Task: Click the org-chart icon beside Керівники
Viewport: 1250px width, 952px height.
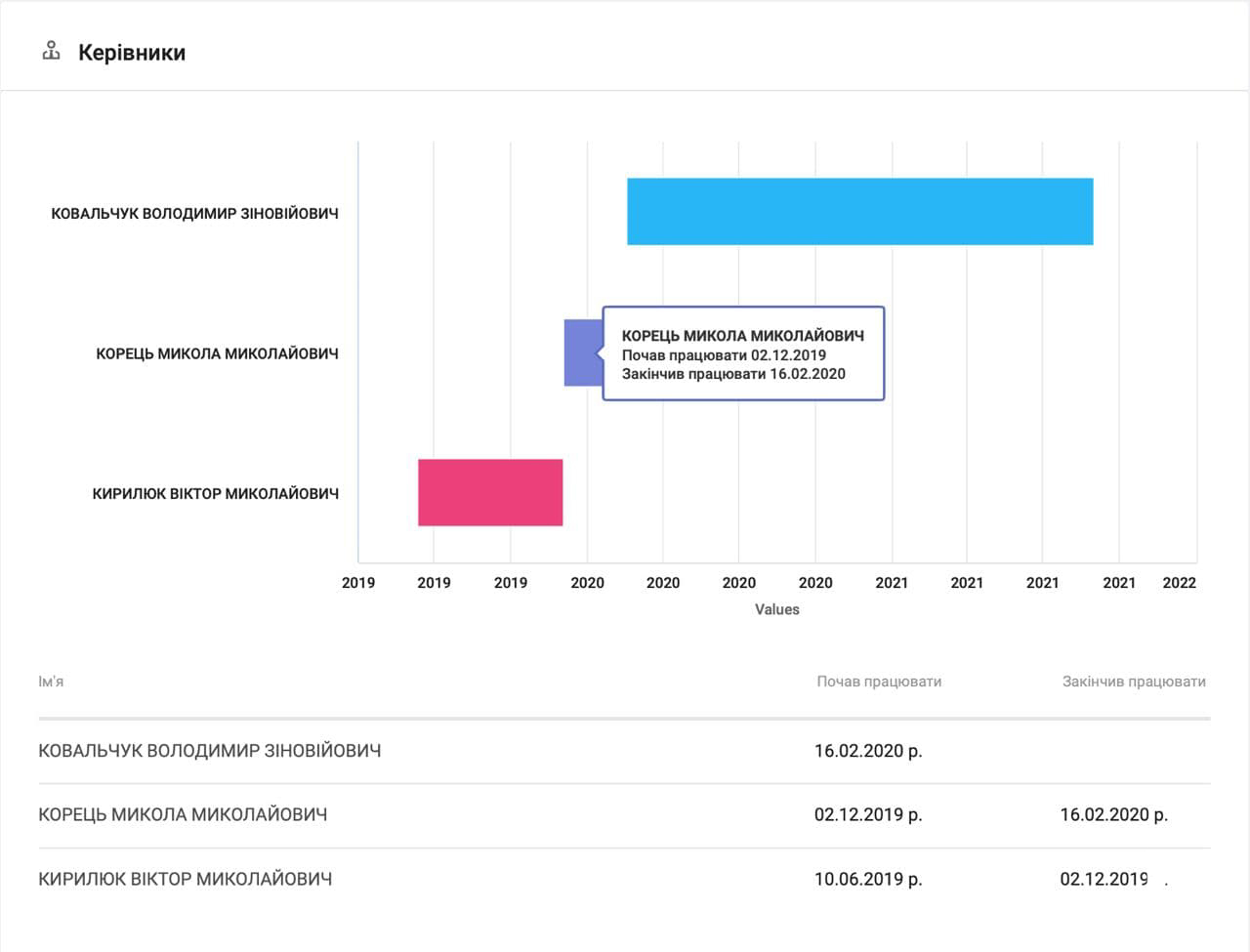Action: pos(52,51)
